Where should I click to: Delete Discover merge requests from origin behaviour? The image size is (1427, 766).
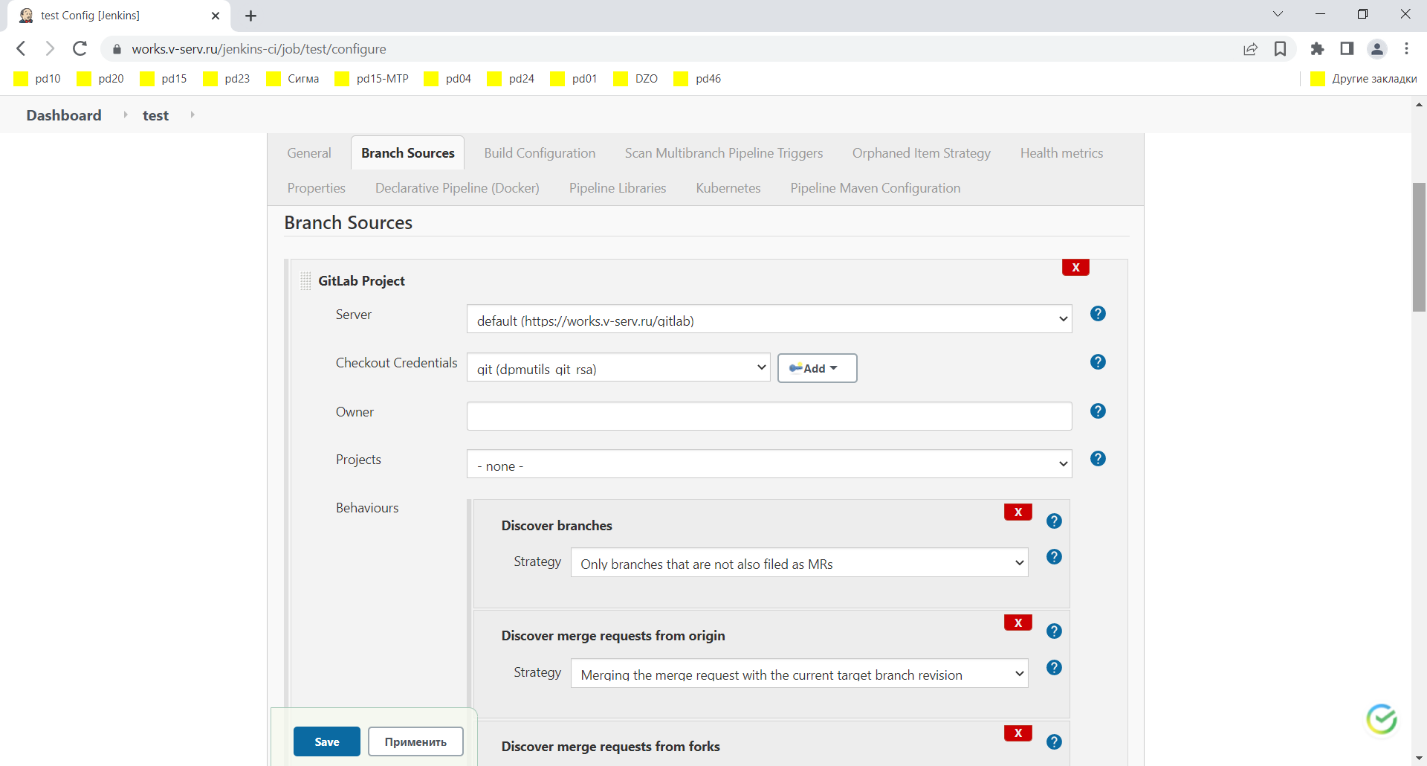tap(1018, 623)
